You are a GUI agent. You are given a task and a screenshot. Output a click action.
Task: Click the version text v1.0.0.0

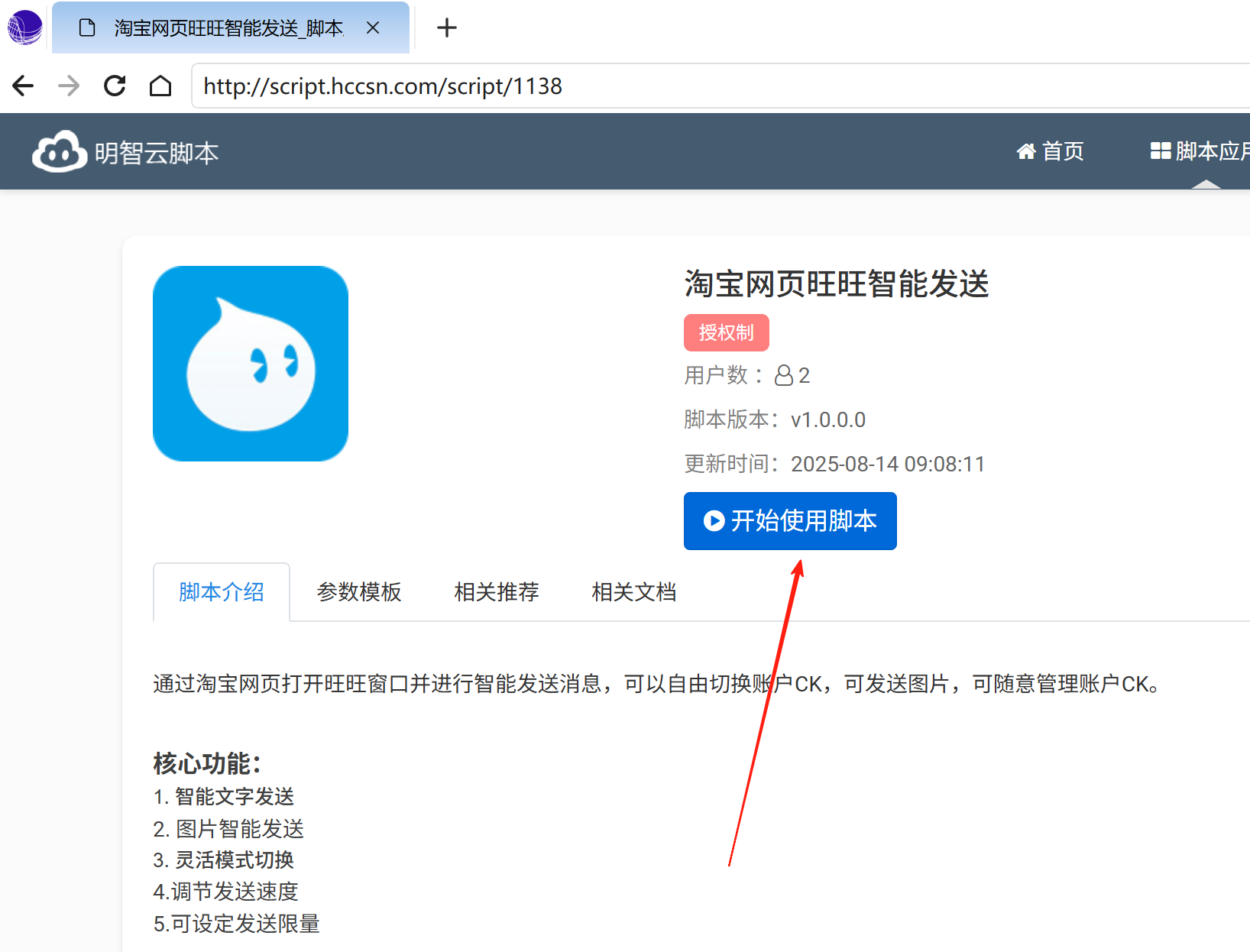point(828,420)
